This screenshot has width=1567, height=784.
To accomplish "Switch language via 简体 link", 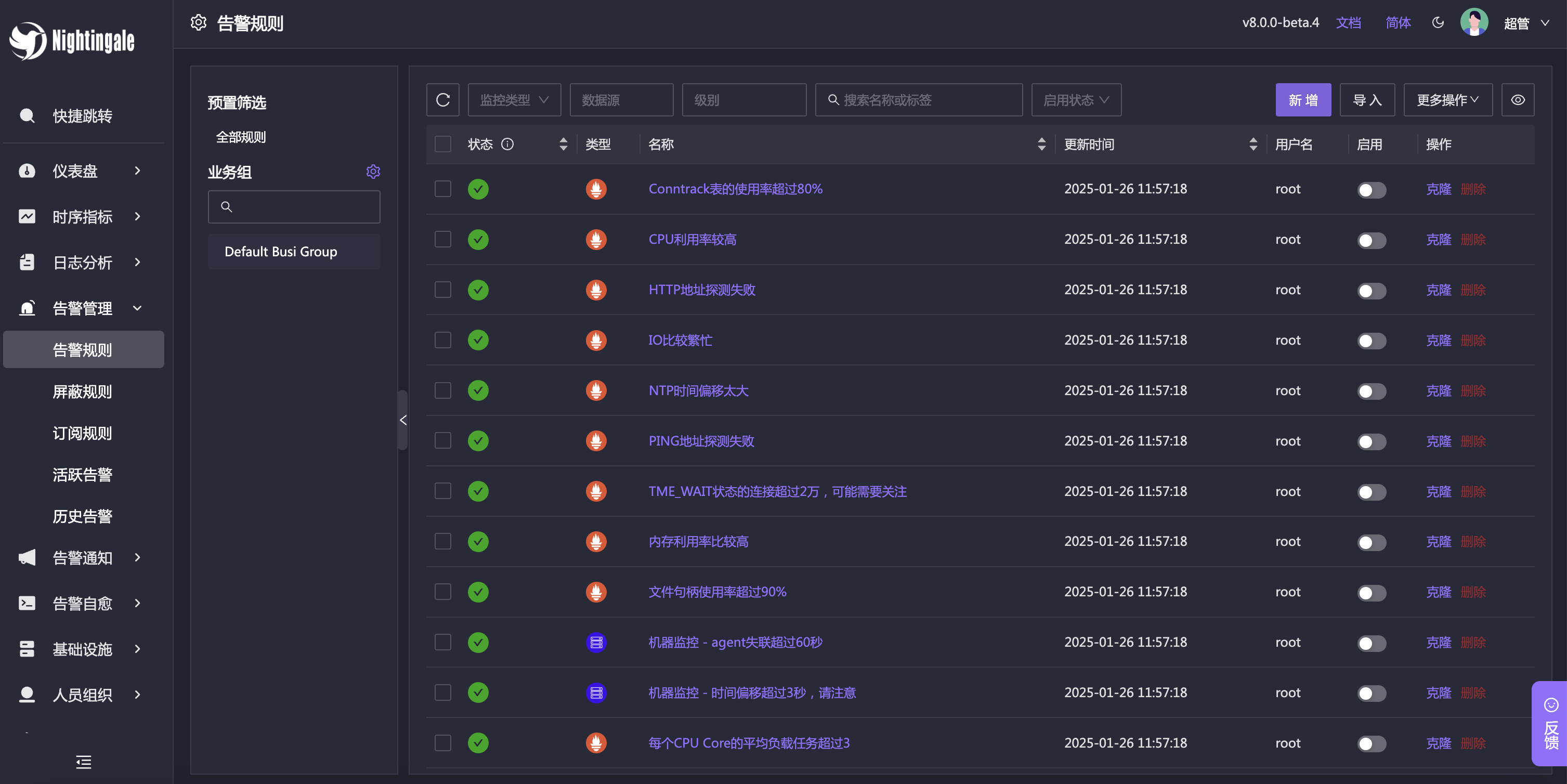I will pyautogui.click(x=1398, y=23).
